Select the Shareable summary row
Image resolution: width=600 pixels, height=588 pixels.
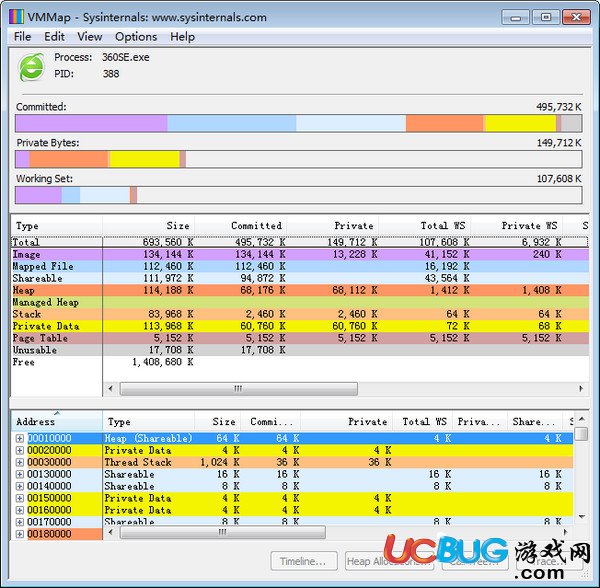pyautogui.click(x=300, y=278)
